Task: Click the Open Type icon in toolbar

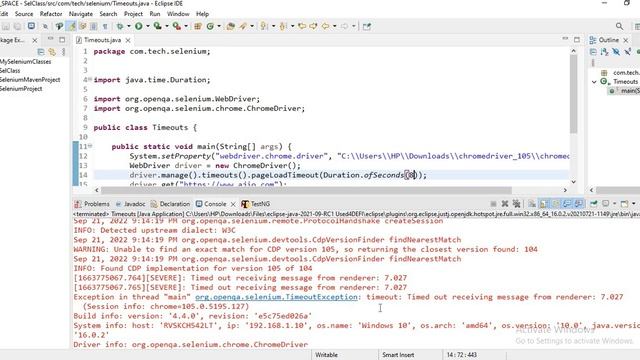Action: pyautogui.click(x=231, y=26)
